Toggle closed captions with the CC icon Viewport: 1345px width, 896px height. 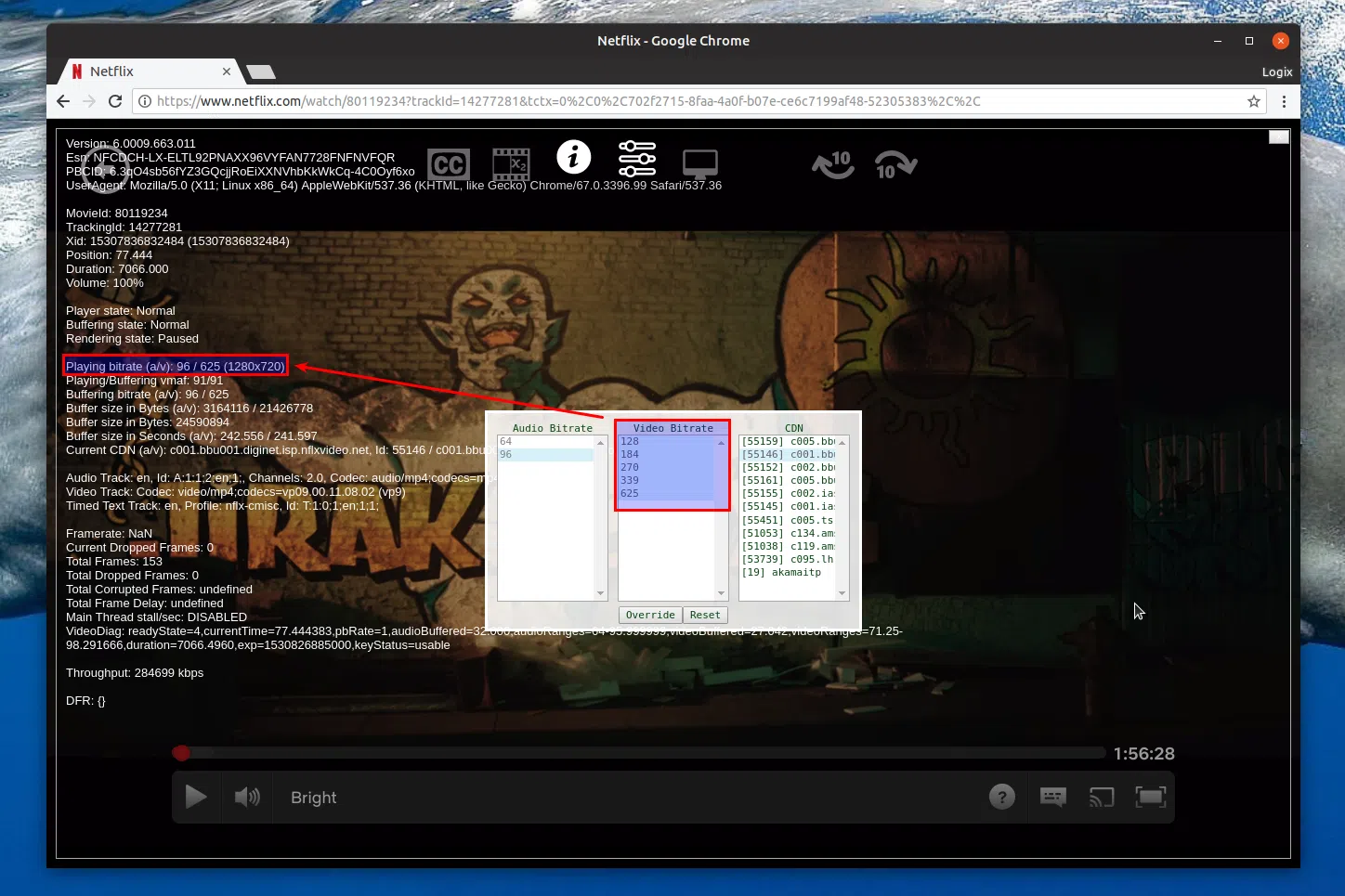[449, 163]
